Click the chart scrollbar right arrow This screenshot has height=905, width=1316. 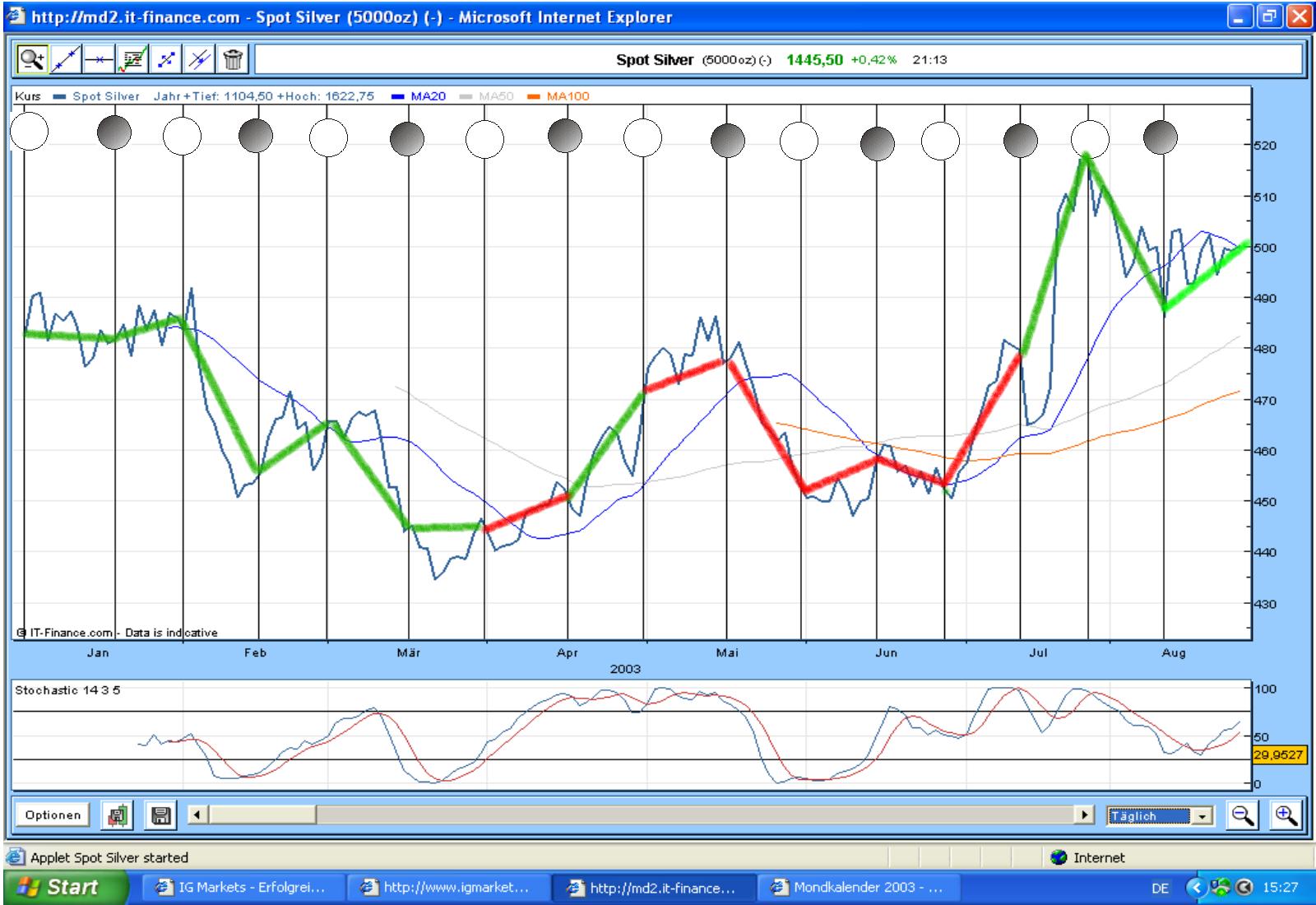point(1087,815)
